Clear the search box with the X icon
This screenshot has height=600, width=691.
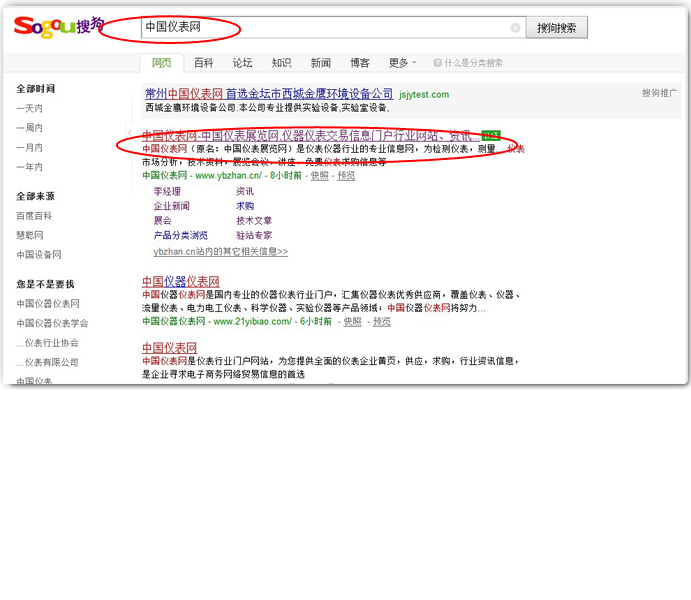pos(515,28)
